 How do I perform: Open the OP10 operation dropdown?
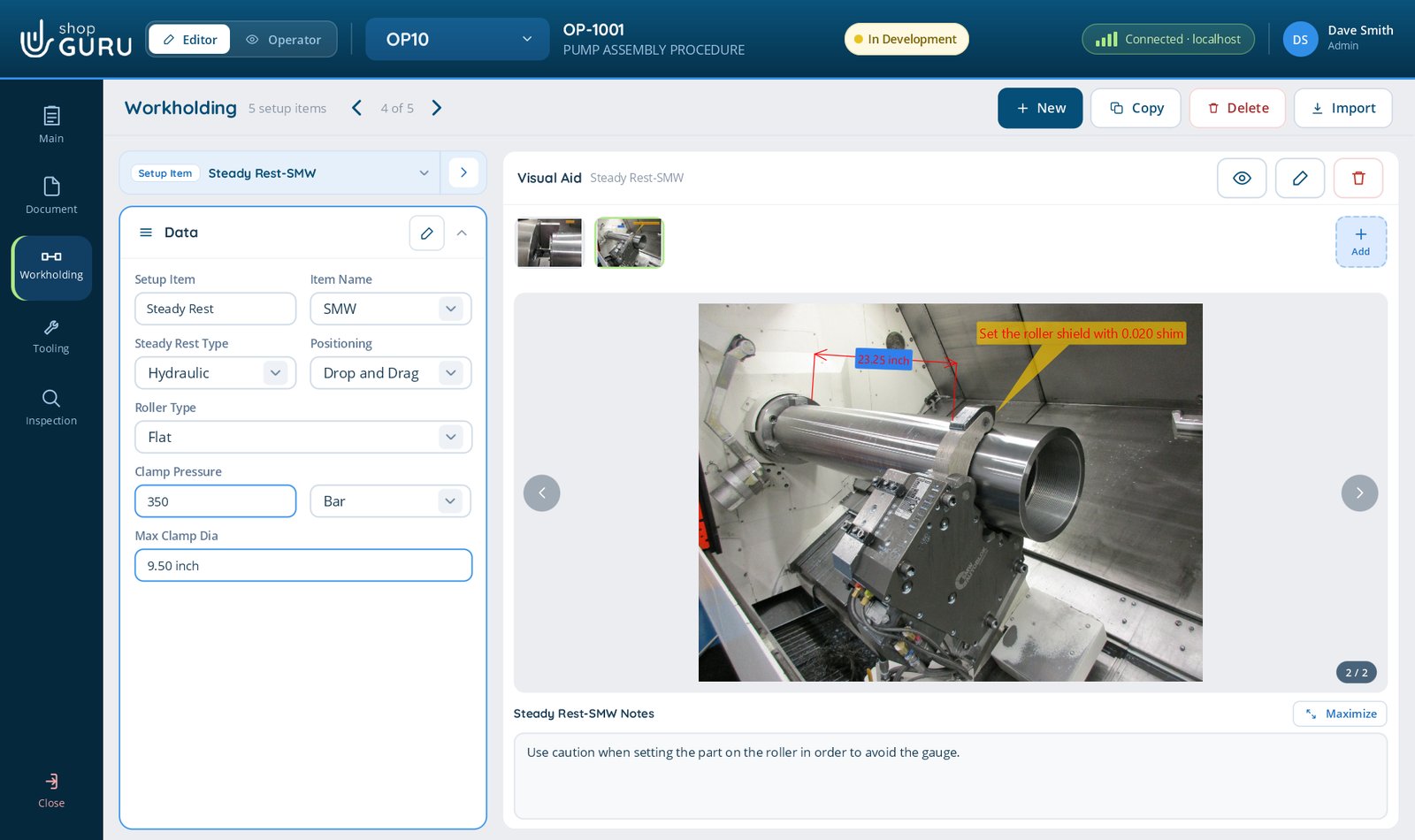click(x=457, y=39)
